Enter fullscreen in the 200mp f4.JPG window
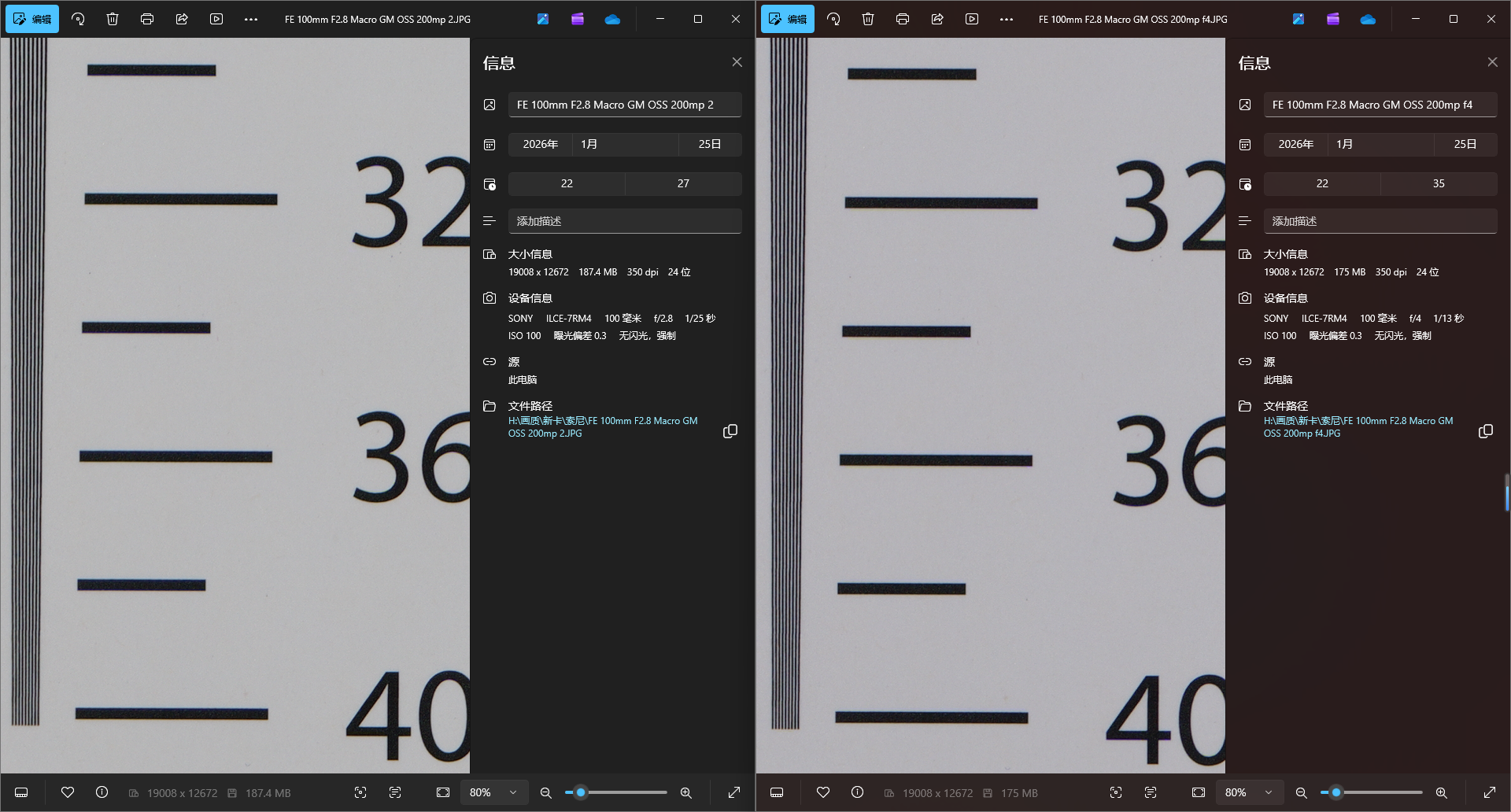This screenshot has width=1511, height=812. tap(1490, 792)
